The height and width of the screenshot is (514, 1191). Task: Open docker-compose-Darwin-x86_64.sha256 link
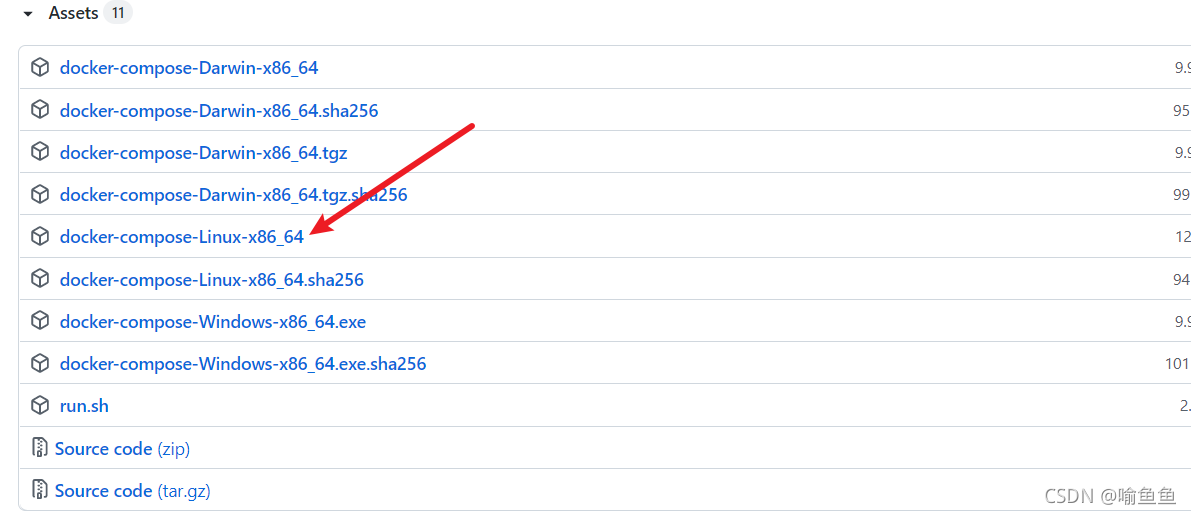[x=219, y=111]
